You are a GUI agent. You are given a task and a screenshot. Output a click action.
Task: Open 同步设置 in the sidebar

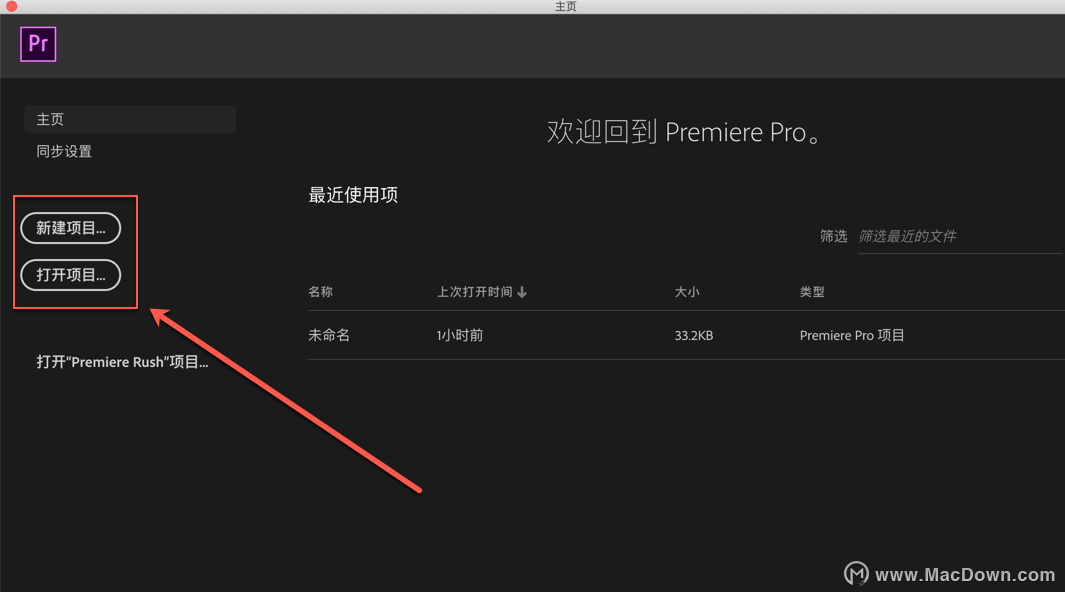click(64, 151)
